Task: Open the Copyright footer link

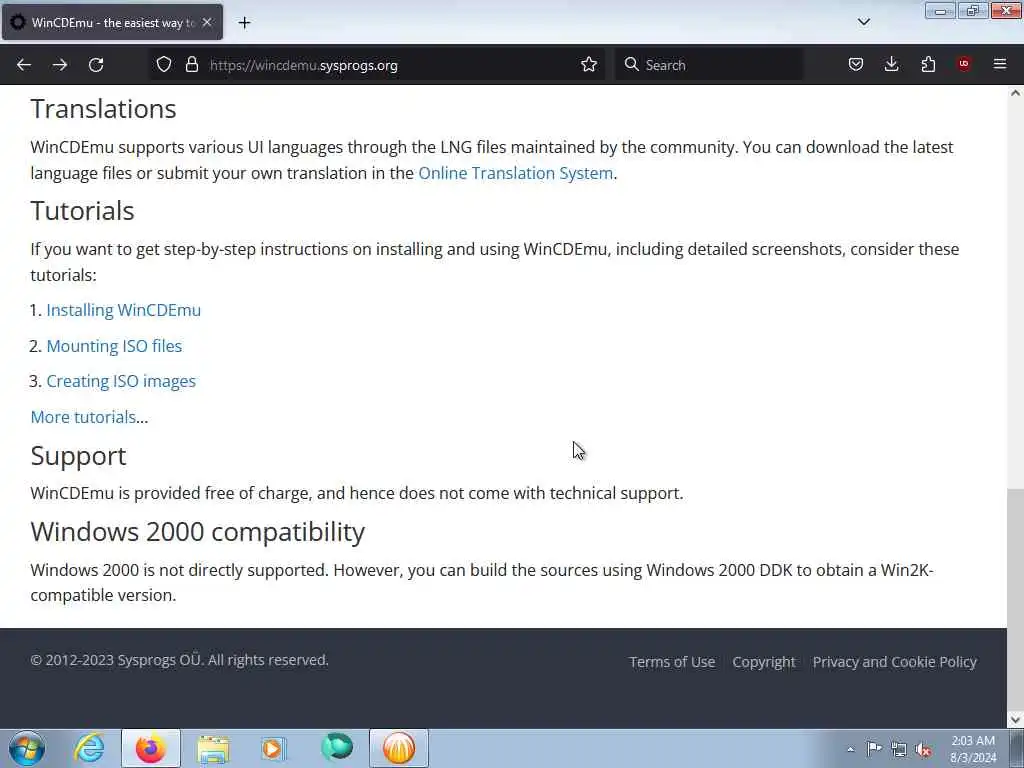Action: (763, 662)
